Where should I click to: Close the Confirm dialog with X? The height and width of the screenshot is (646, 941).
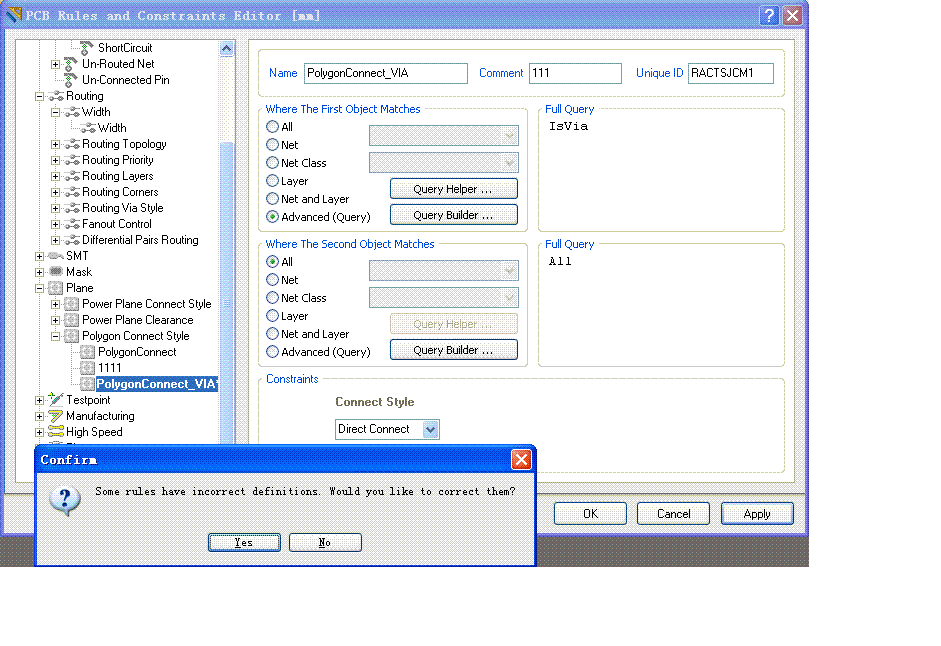coord(521,460)
